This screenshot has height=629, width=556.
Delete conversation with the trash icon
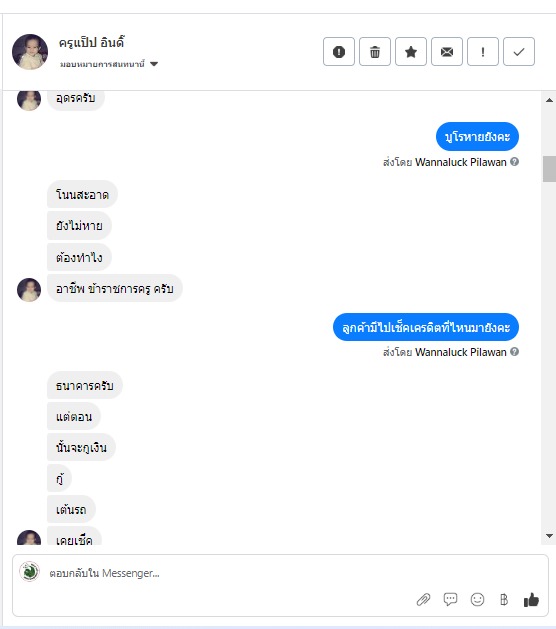point(375,52)
